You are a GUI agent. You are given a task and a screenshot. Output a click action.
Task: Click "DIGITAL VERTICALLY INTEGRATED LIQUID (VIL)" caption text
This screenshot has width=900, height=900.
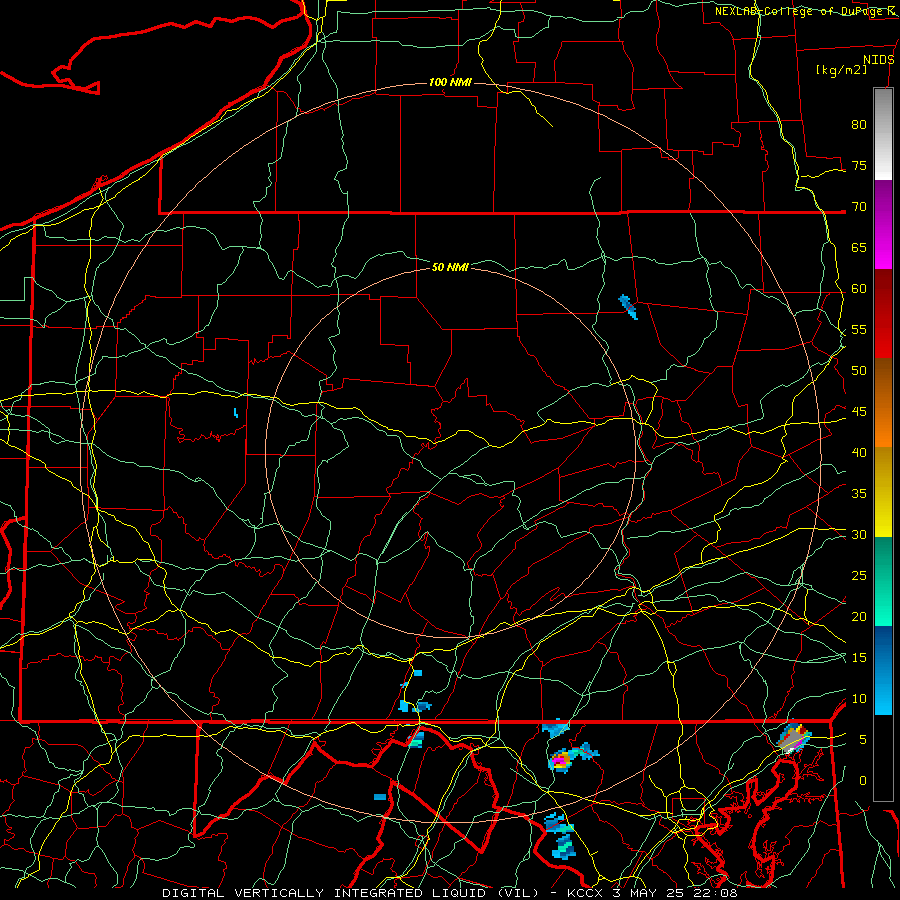click(350, 893)
